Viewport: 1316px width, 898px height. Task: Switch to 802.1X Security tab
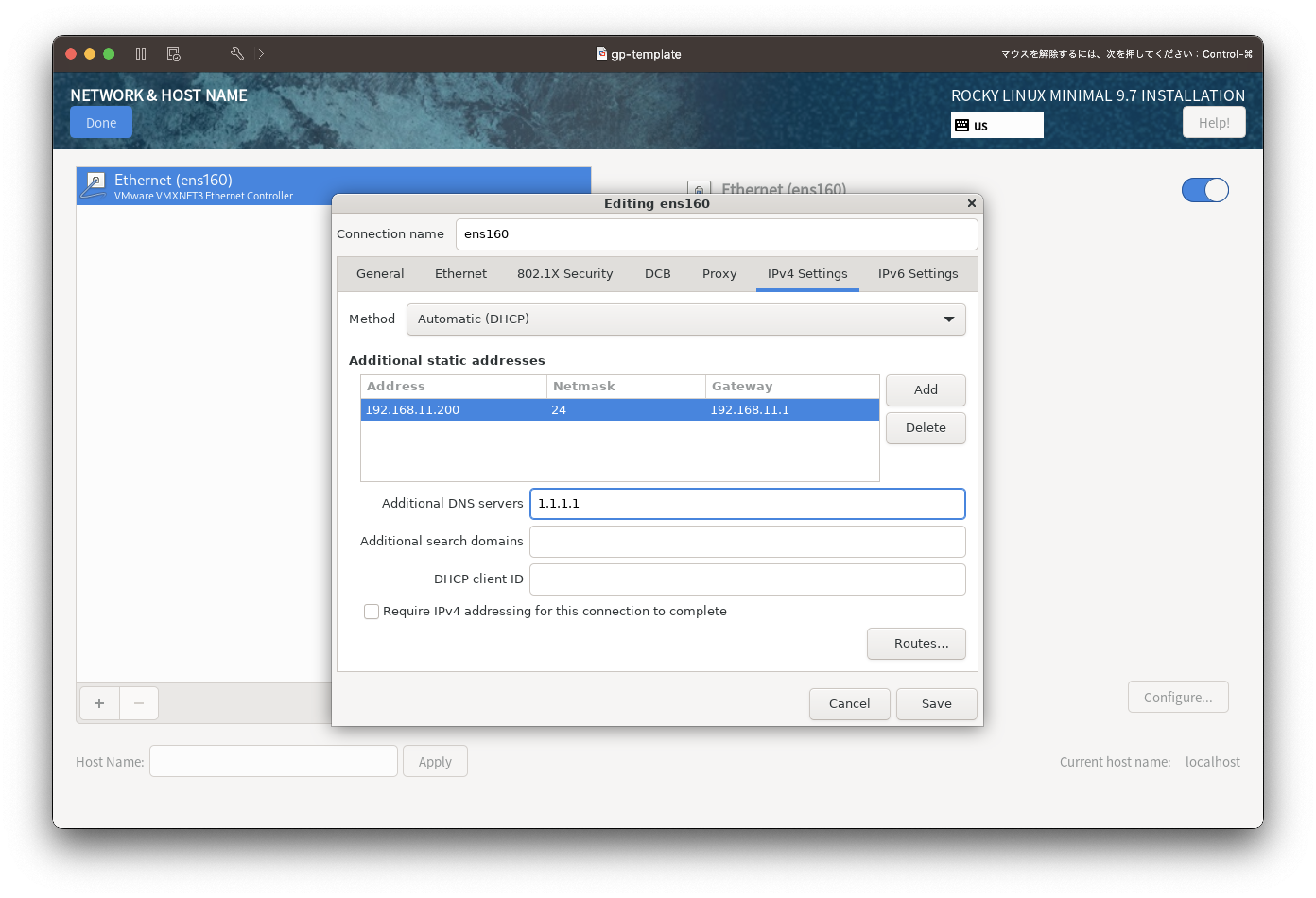click(x=564, y=274)
